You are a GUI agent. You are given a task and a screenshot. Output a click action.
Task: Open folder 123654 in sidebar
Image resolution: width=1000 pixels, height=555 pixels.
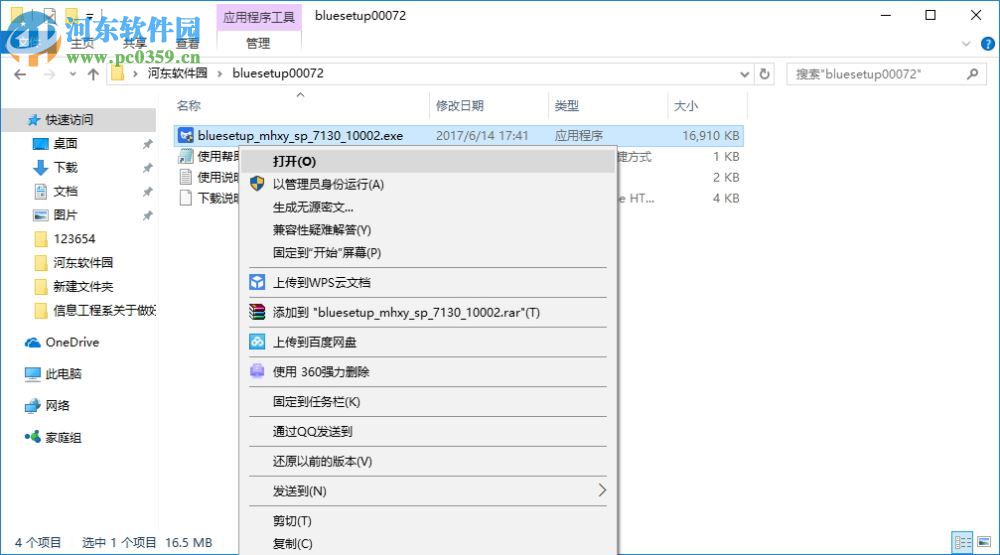(x=74, y=239)
